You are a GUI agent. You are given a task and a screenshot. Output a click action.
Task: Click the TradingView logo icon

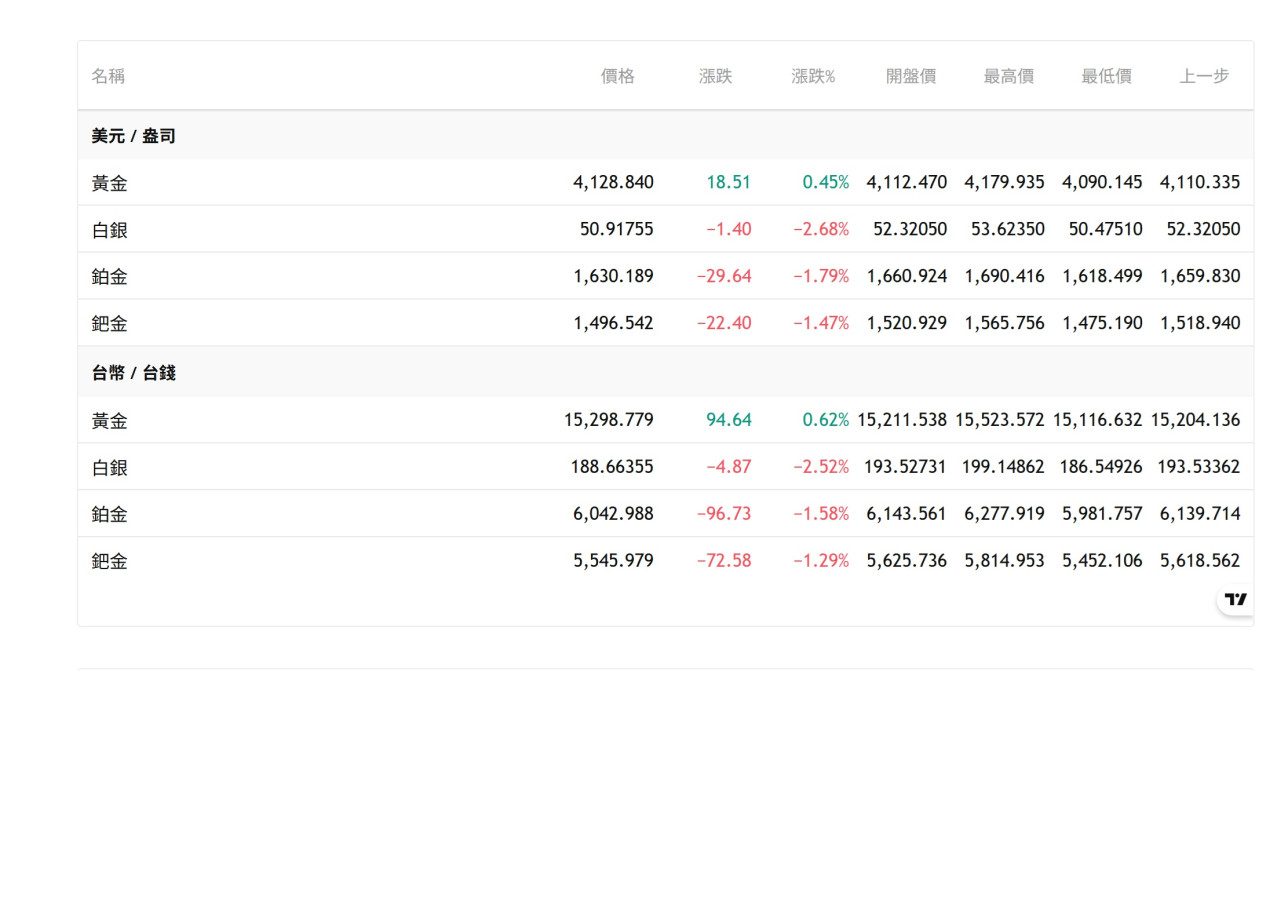1236,600
